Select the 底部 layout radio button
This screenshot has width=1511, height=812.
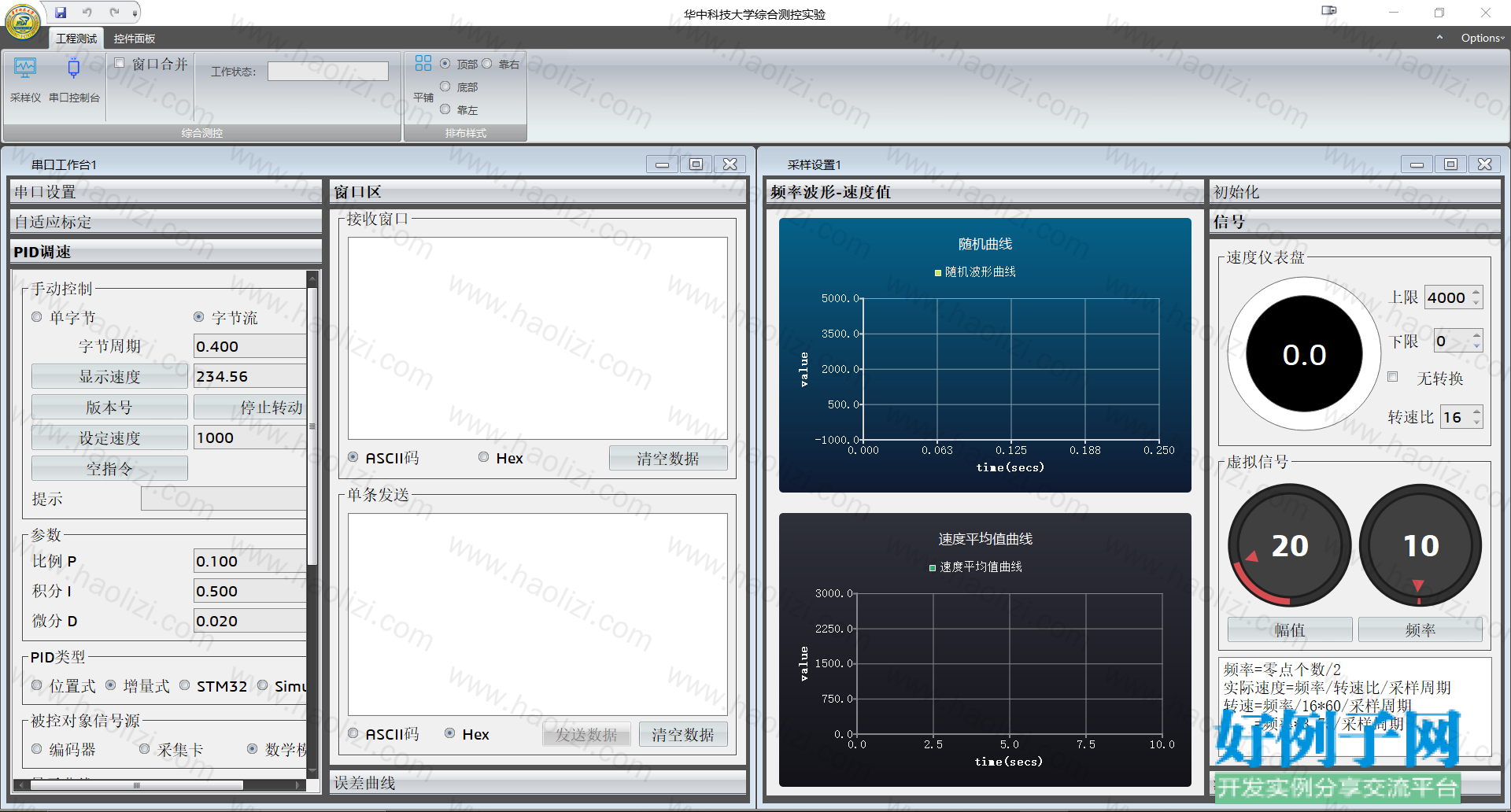coord(445,87)
